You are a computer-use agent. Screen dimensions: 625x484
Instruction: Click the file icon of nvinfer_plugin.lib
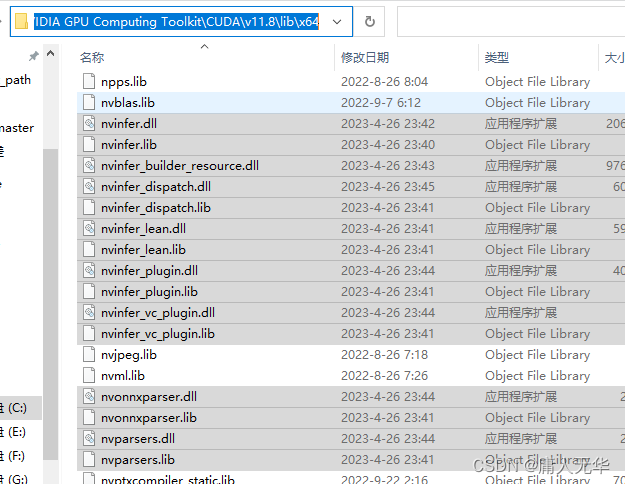click(x=89, y=291)
